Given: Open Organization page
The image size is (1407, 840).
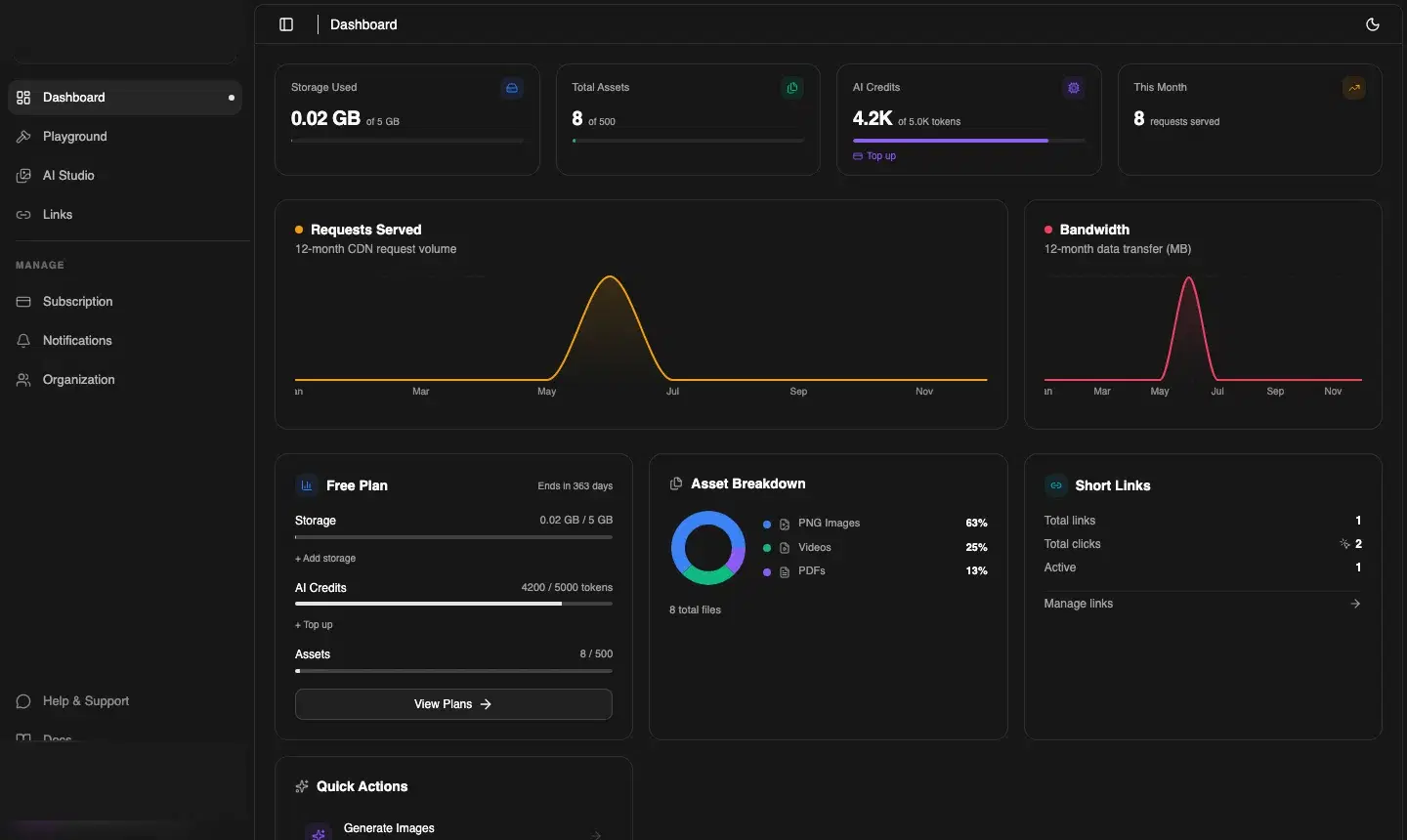Looking at the screenshot, I should 125,380.
